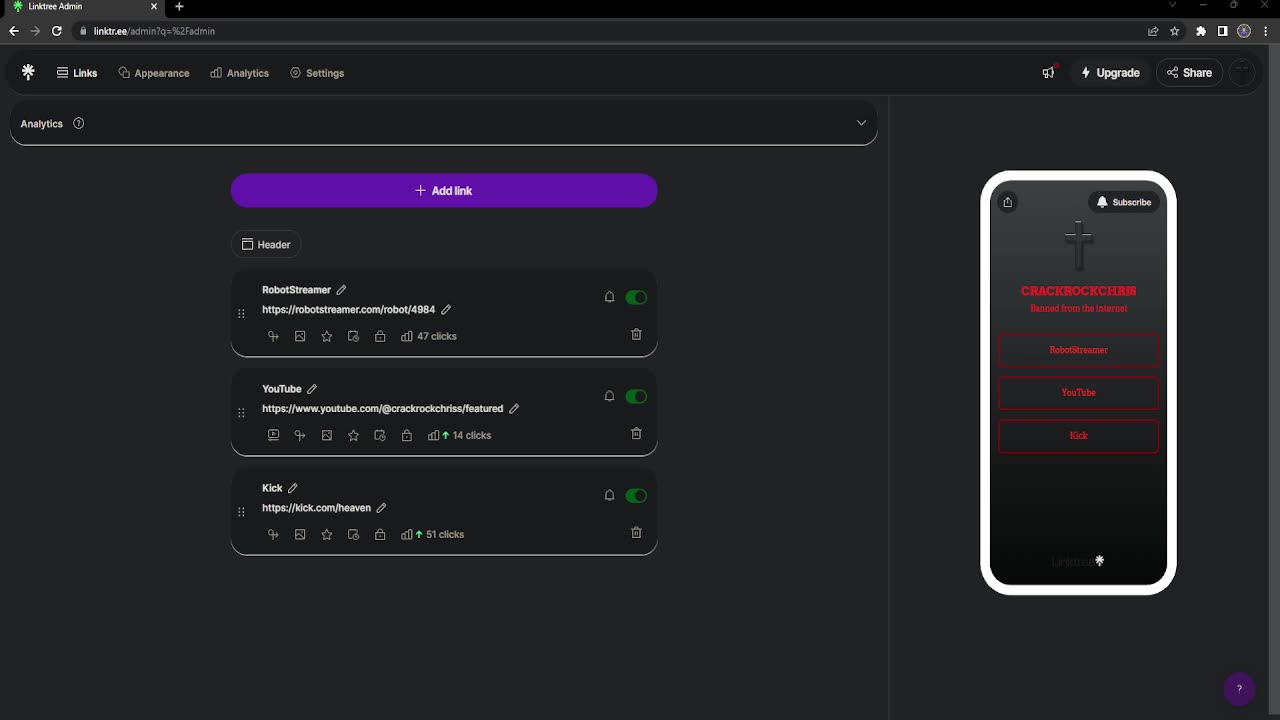
Task: Prioritize Kick link with the star
Action: tap(327, 534)
